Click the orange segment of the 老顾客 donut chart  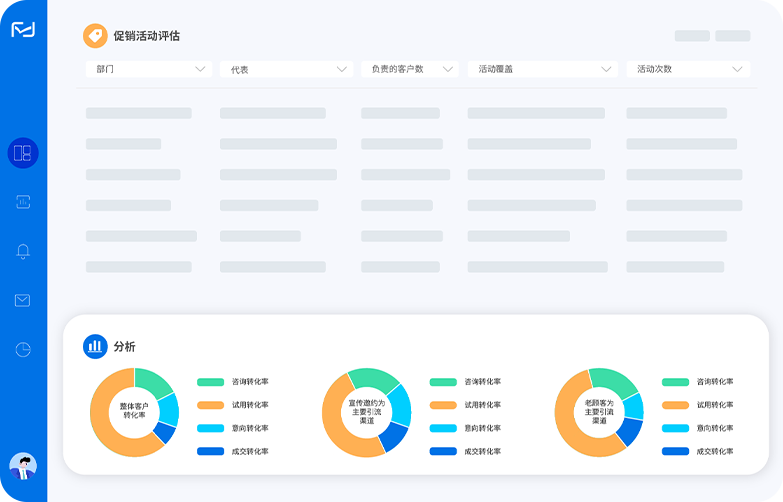tap(567, 425)
